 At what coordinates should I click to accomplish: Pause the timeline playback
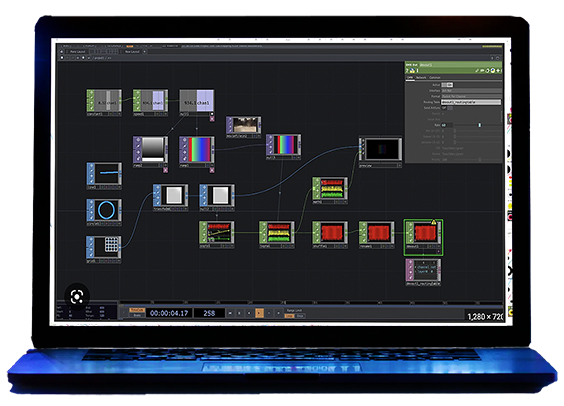click(240, 313)
